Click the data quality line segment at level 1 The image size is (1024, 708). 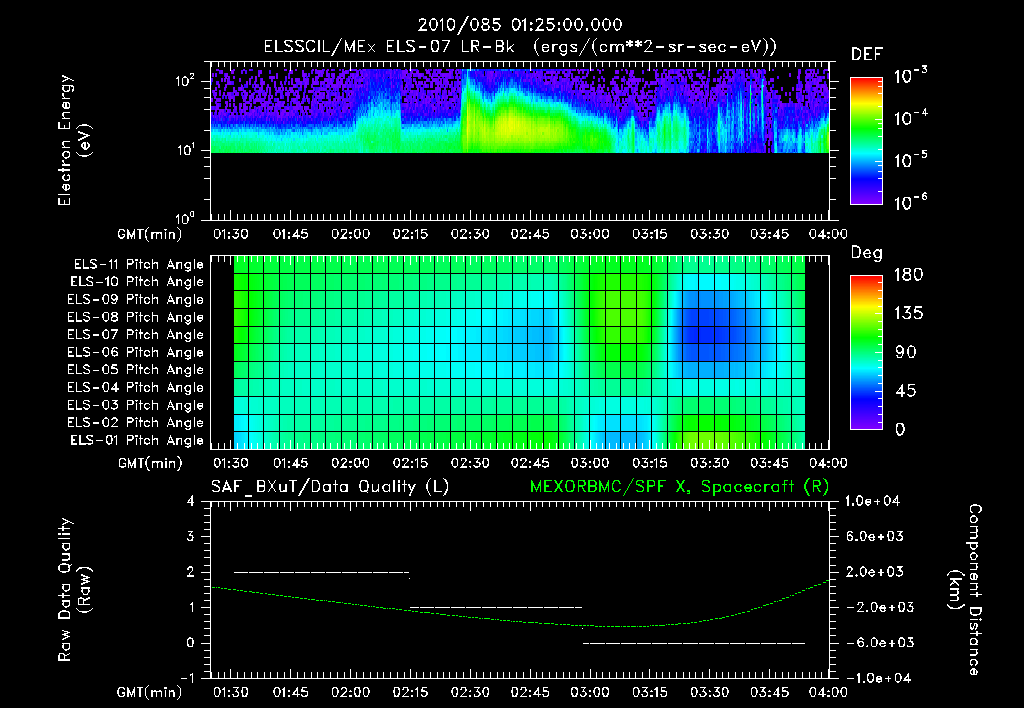[x=496, y=607]
